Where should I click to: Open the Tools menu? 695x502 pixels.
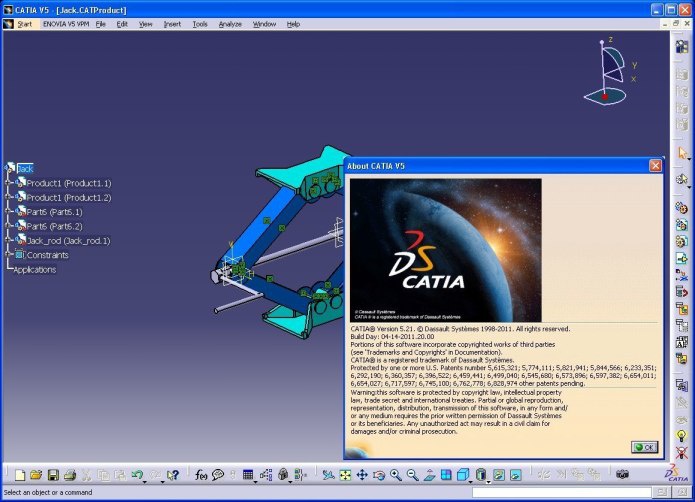pyautogui.click(x=200, y=24)
